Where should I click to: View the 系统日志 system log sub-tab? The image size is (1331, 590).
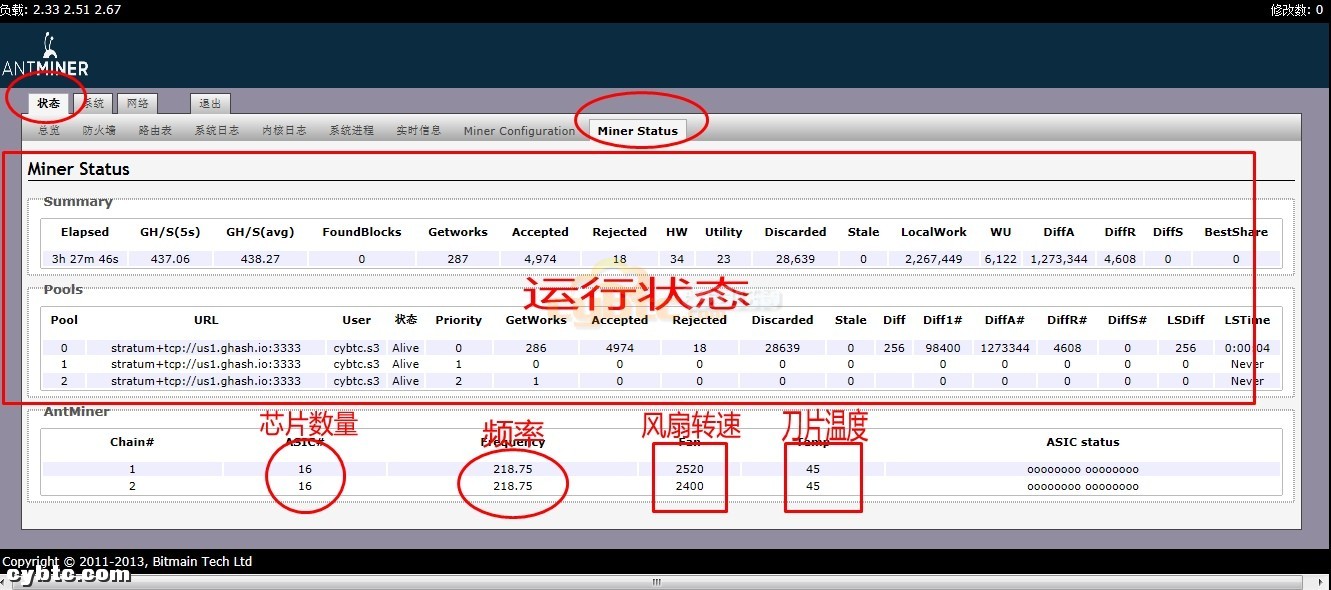click(217, 130)
